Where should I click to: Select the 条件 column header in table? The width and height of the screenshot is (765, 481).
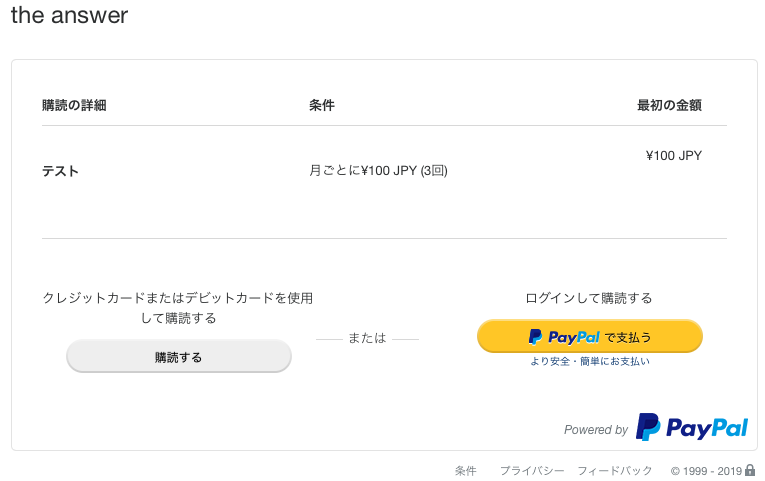click(322, 105)
